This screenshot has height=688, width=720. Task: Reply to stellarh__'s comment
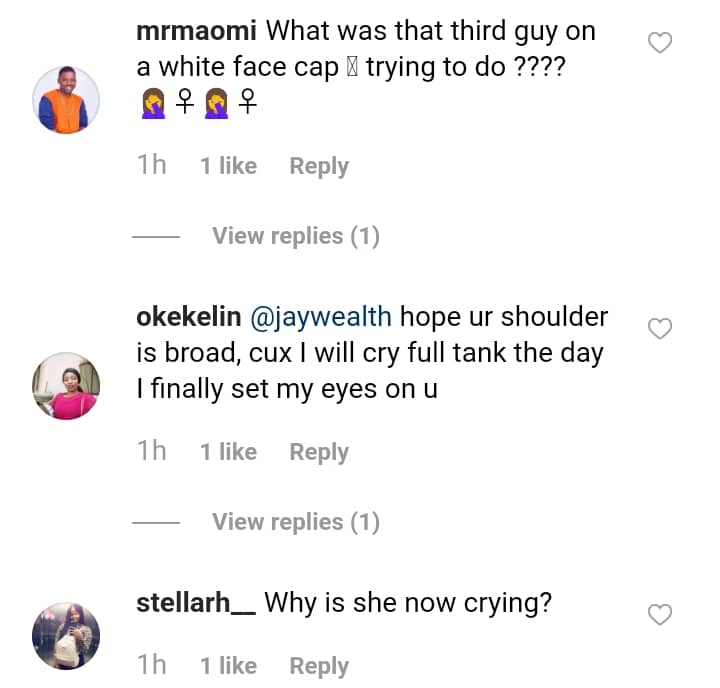pyautogui.click(x=319, y=666)
